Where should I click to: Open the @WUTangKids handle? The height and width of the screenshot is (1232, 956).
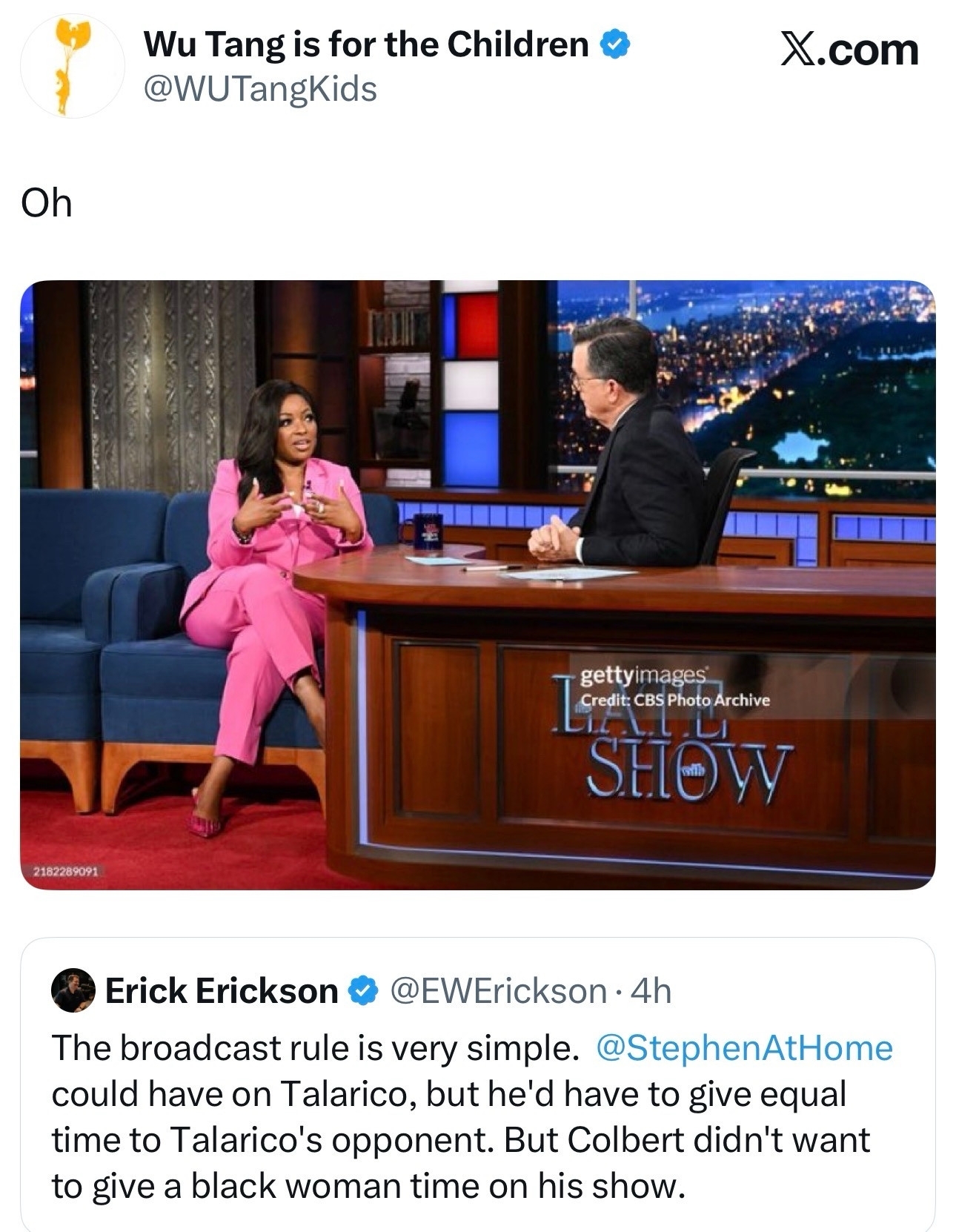[x=260, y=89]
